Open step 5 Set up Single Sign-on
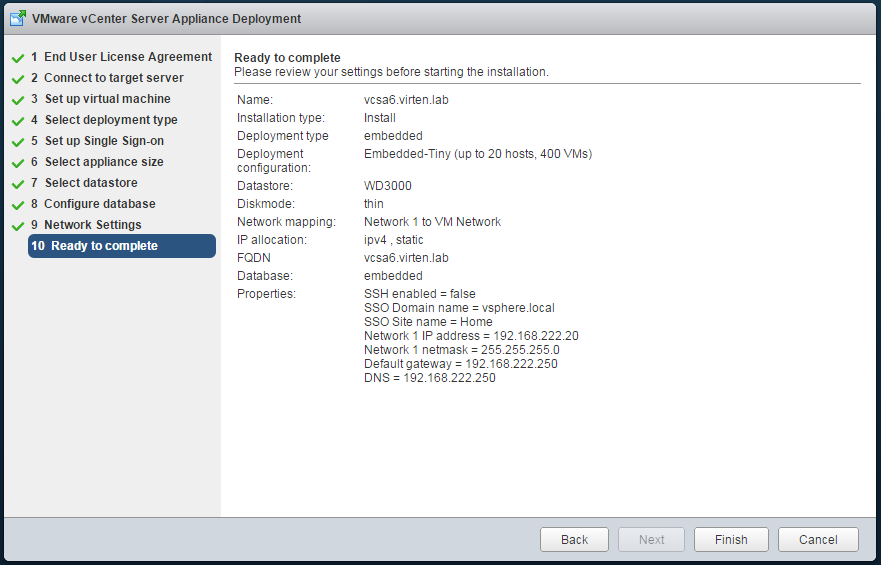Viewport: 881px width, 565px height. [x=97, y=141]
